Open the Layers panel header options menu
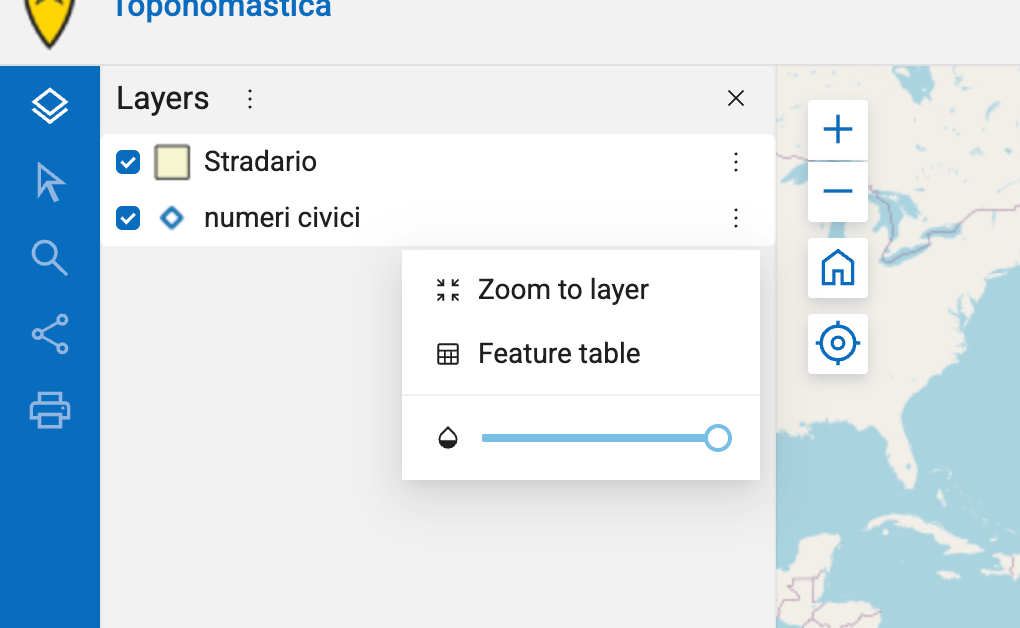 [x=248, y=98]
